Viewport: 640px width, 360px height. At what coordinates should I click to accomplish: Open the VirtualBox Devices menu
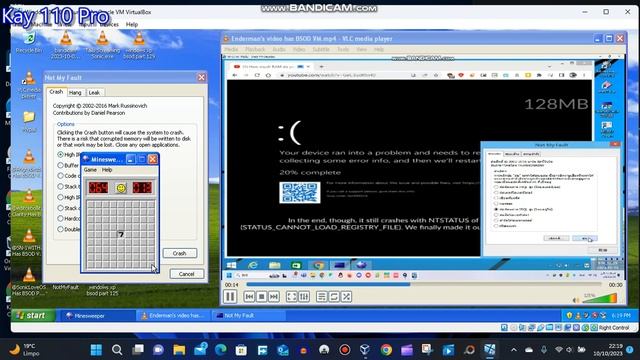[109, 24]
